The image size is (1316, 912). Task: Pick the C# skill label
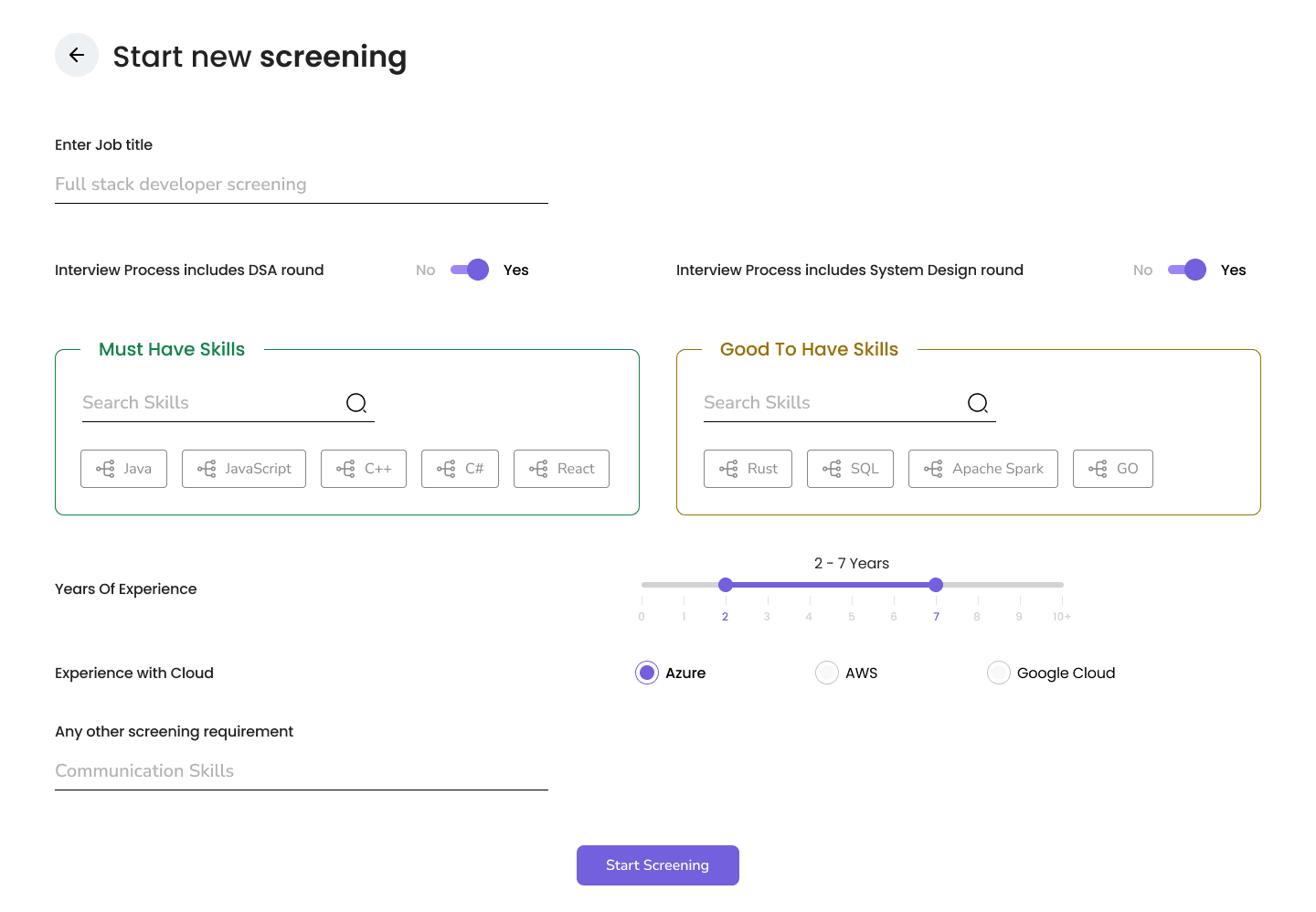pos(474,469)
